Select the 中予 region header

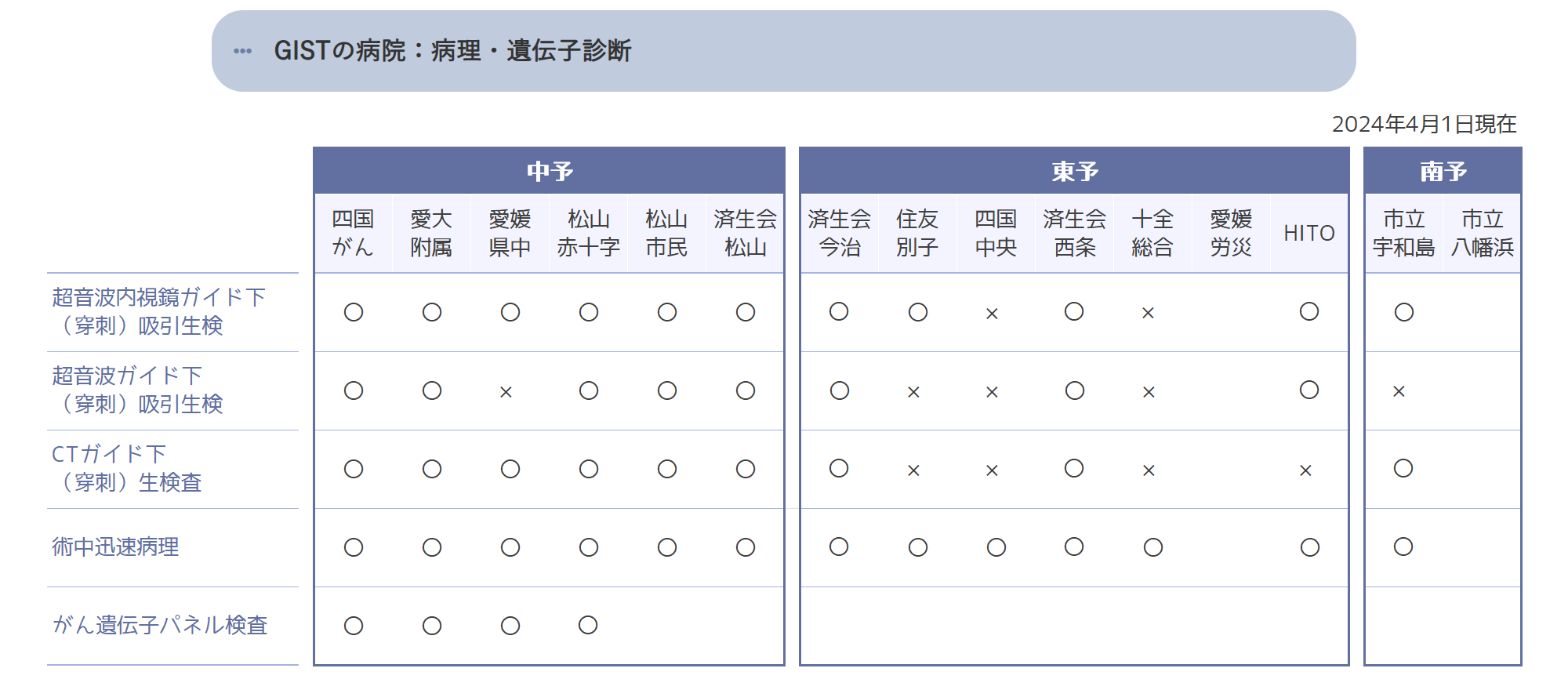click(x=549, y=171)
